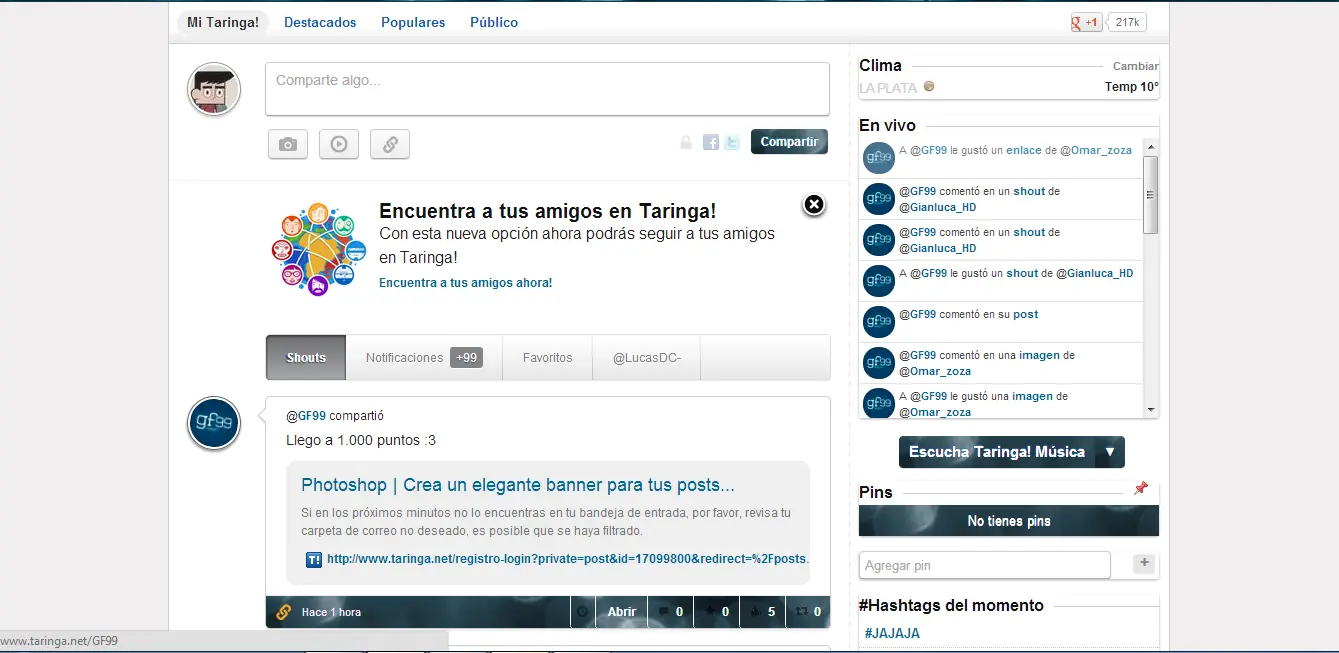The image size is (1339, 653).
Task: Open the Favoritos tab
Action: pyautogui.click(x=548, y=357)
